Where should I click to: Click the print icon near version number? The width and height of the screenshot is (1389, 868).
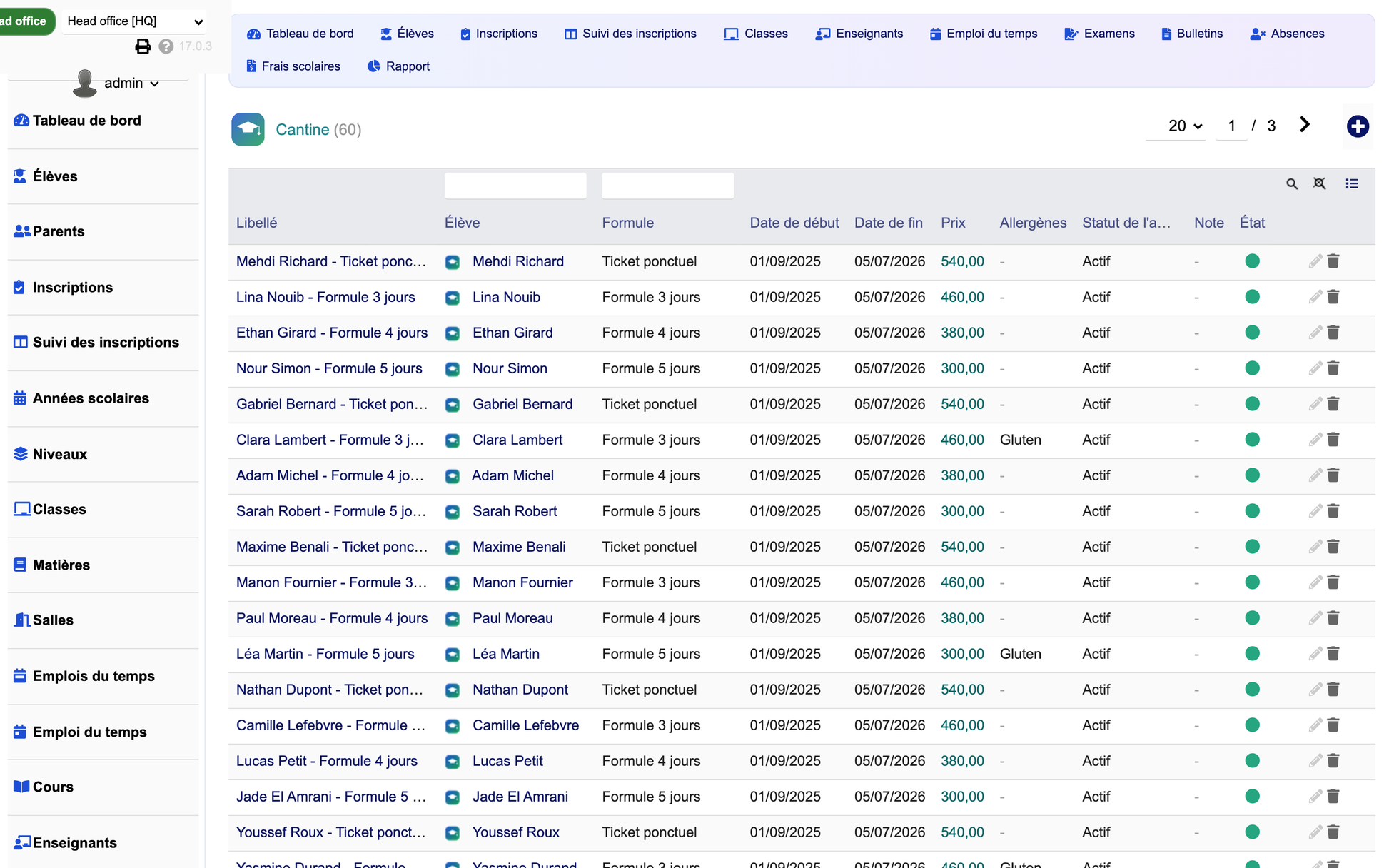[x=143, y=46]
